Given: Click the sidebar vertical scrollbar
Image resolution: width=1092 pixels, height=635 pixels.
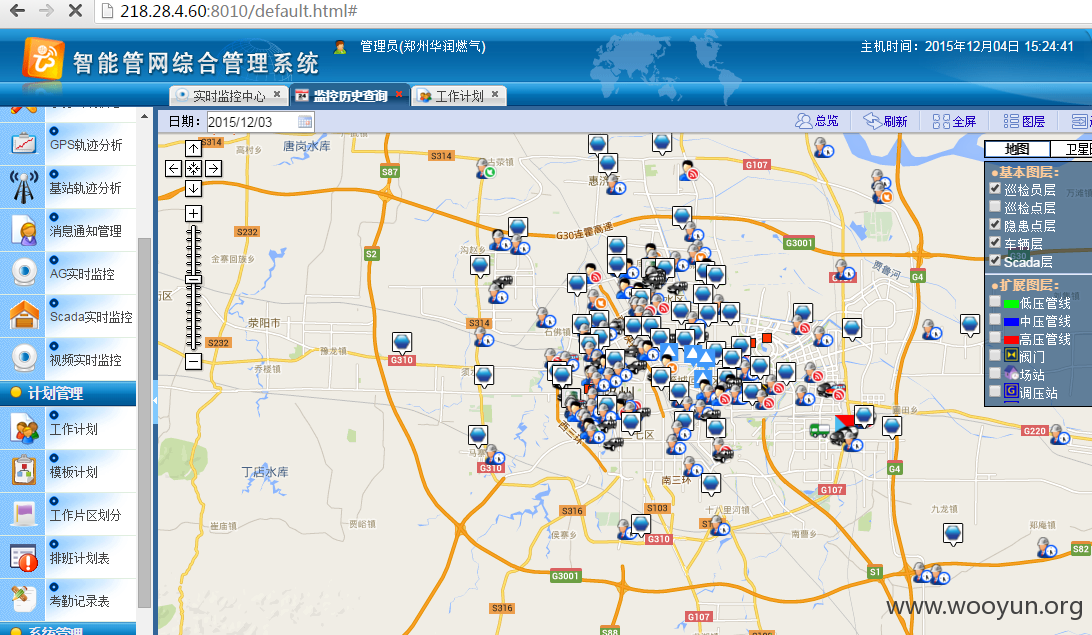Looking at the screenshot, I should coord(144,421).
